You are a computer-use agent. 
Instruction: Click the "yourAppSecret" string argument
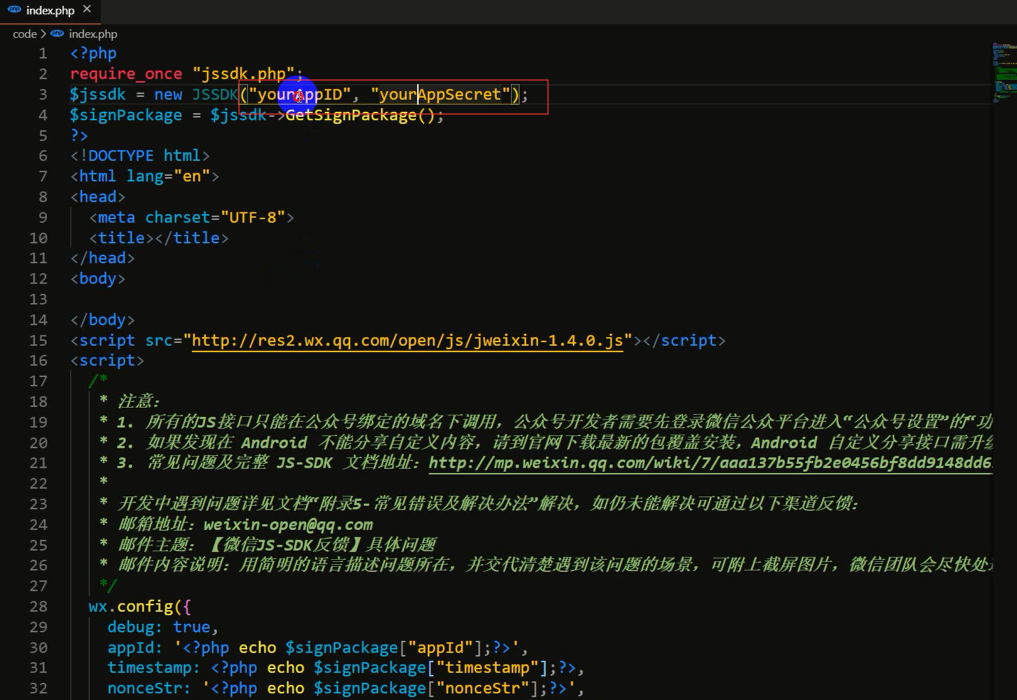(x=440, y=95)
